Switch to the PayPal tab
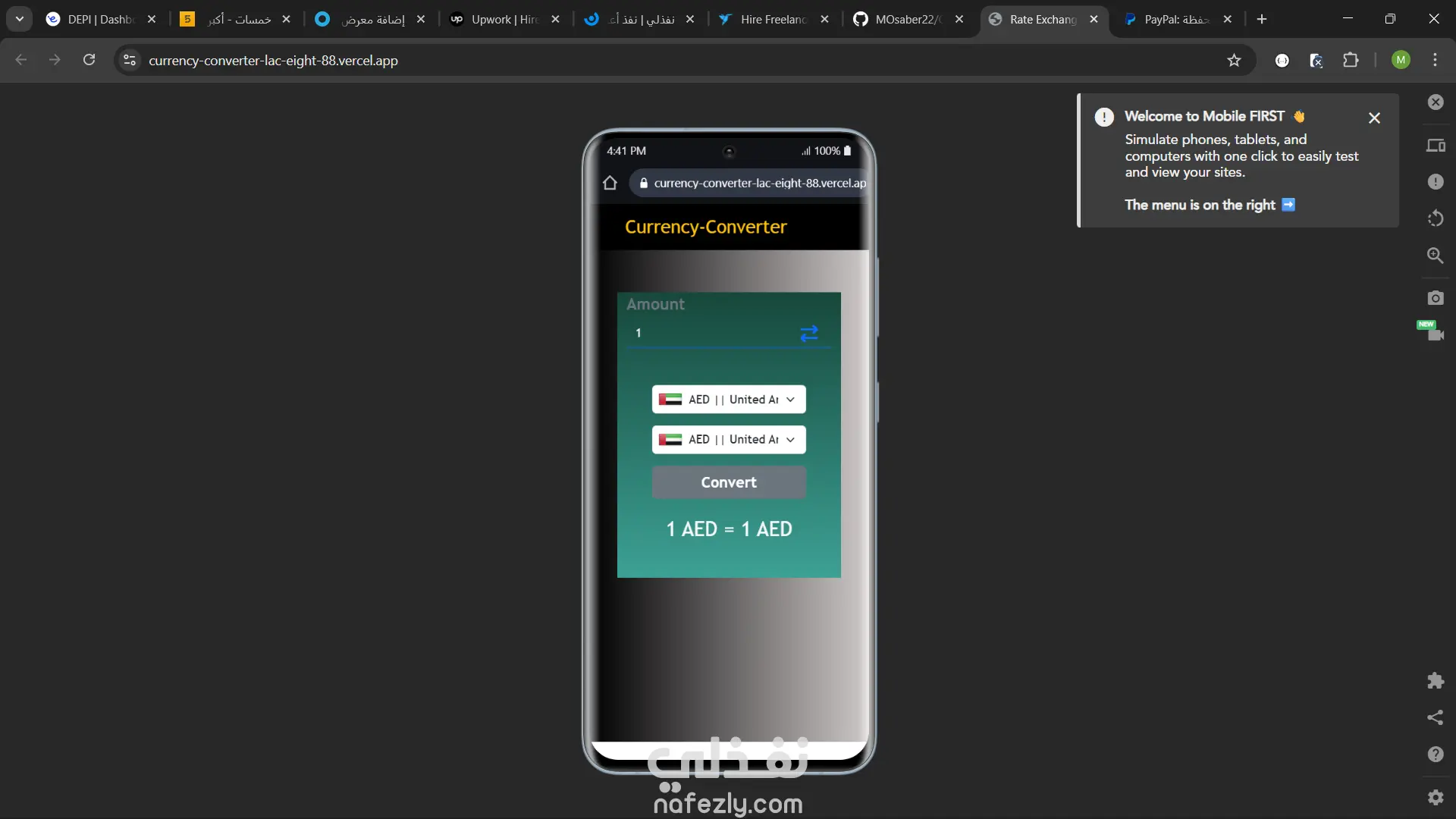1456x819 pixels. (x=1175, y=20)
